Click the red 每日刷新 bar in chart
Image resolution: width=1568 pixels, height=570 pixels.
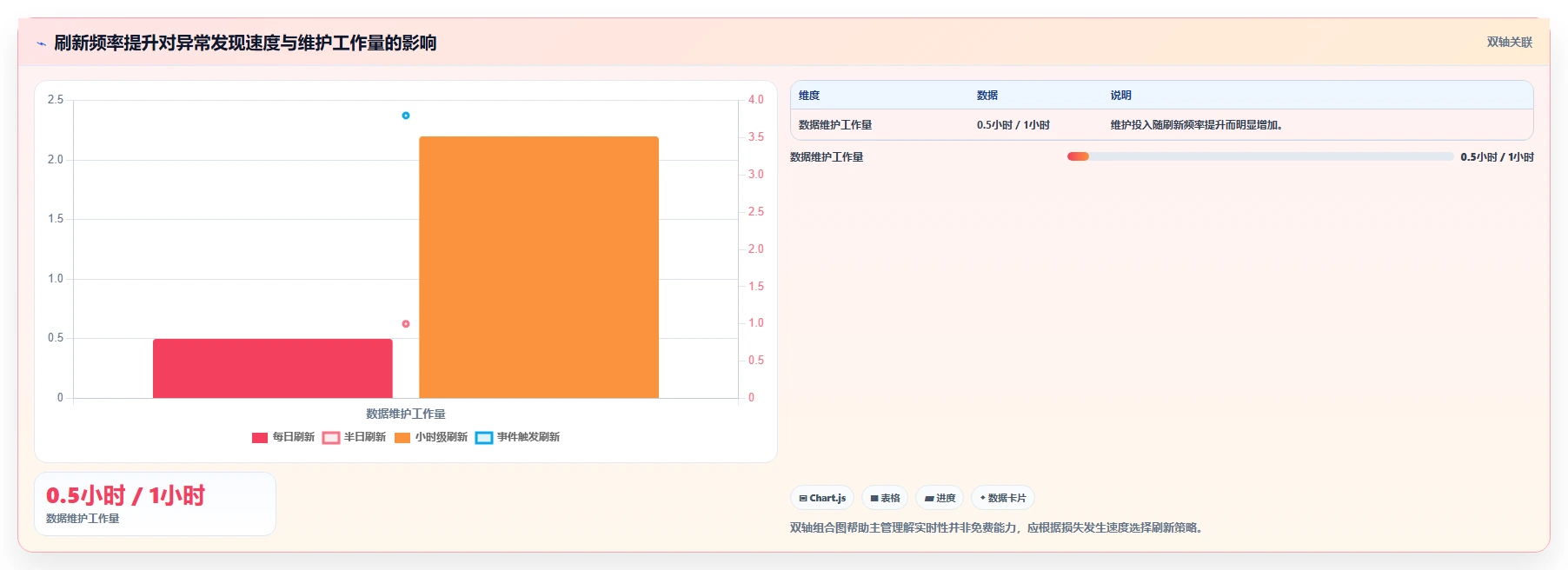coord(273,368)
